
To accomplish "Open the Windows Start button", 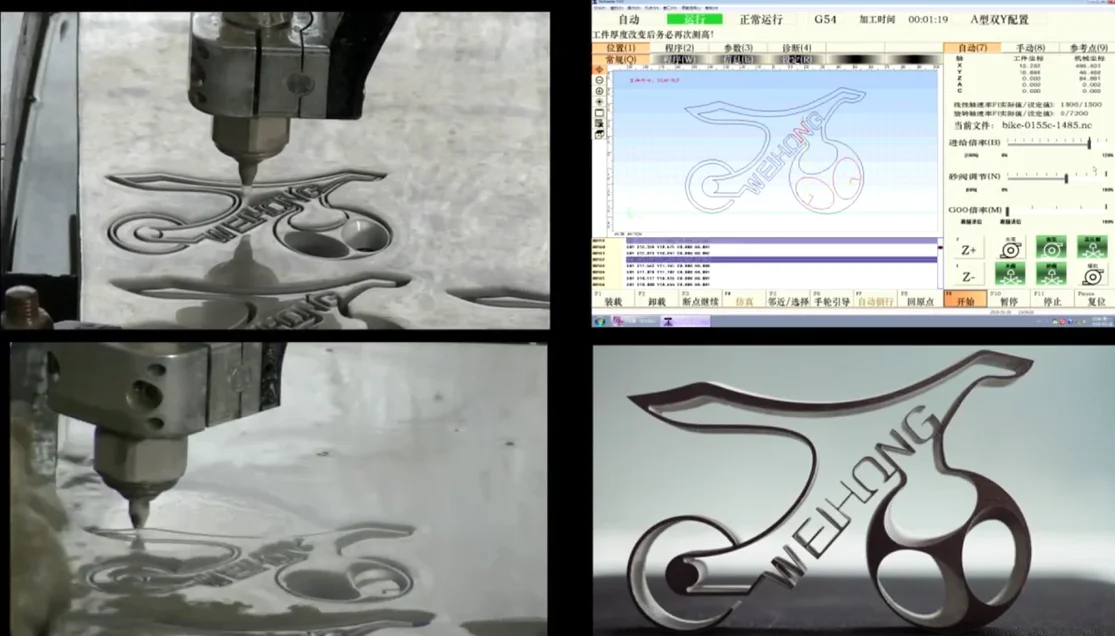I will pos(600,321).
